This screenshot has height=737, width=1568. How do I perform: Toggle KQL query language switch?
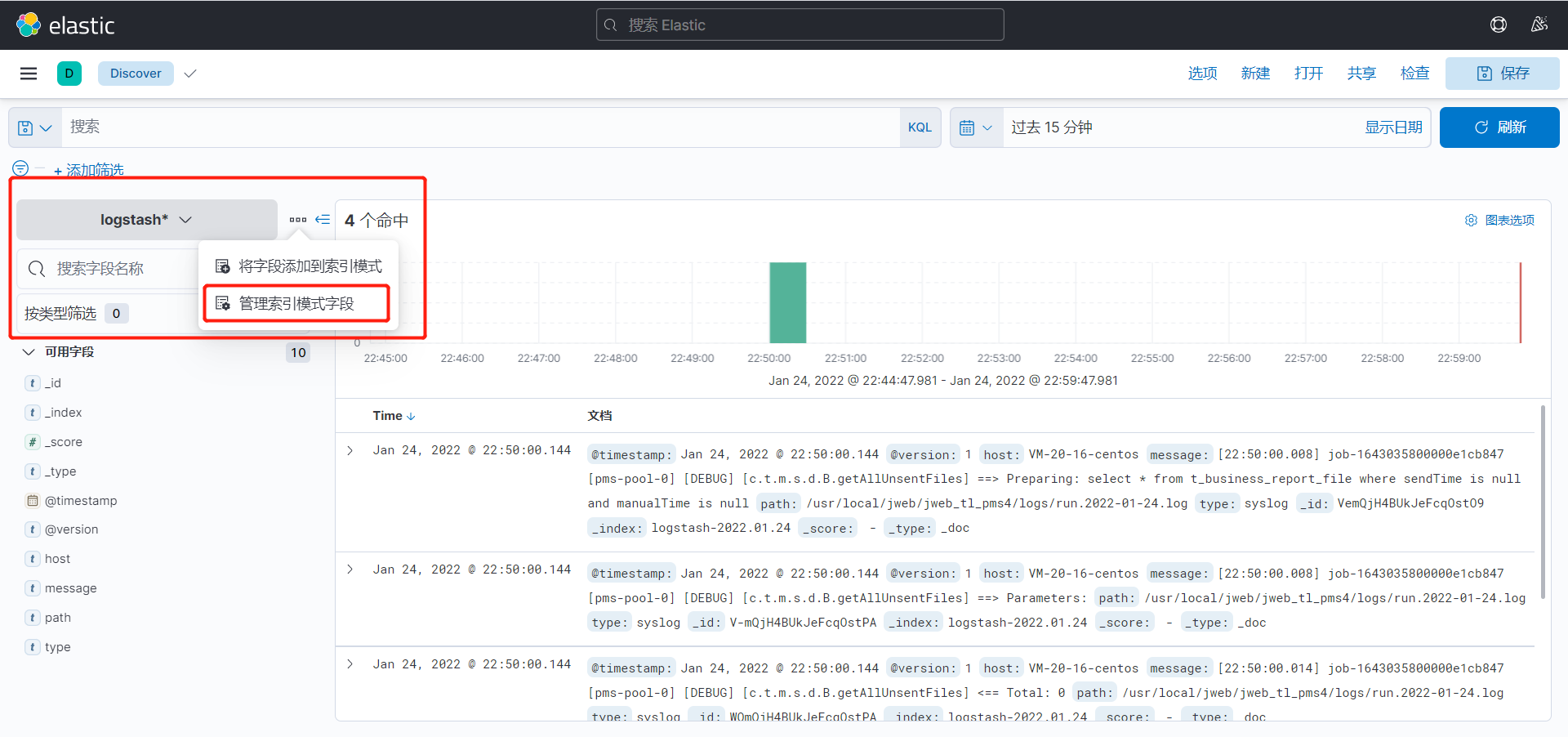coord(920,127)
